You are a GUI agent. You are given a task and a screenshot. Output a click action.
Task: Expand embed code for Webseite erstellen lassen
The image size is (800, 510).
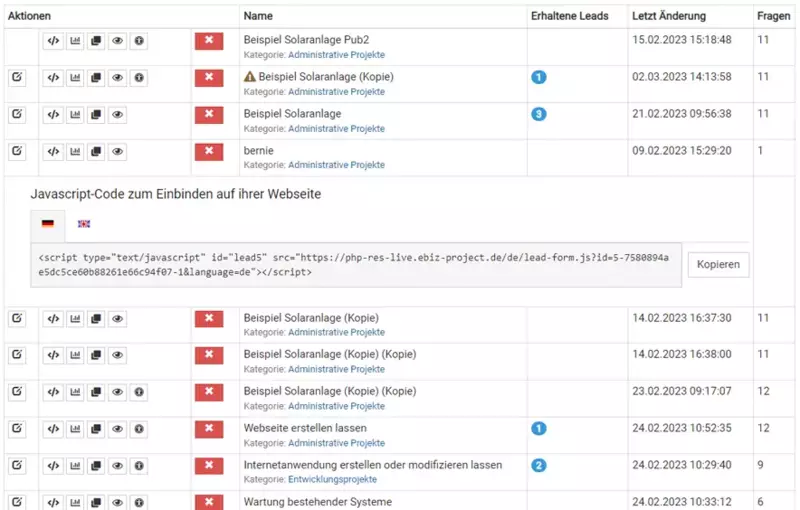click(54, 429)
